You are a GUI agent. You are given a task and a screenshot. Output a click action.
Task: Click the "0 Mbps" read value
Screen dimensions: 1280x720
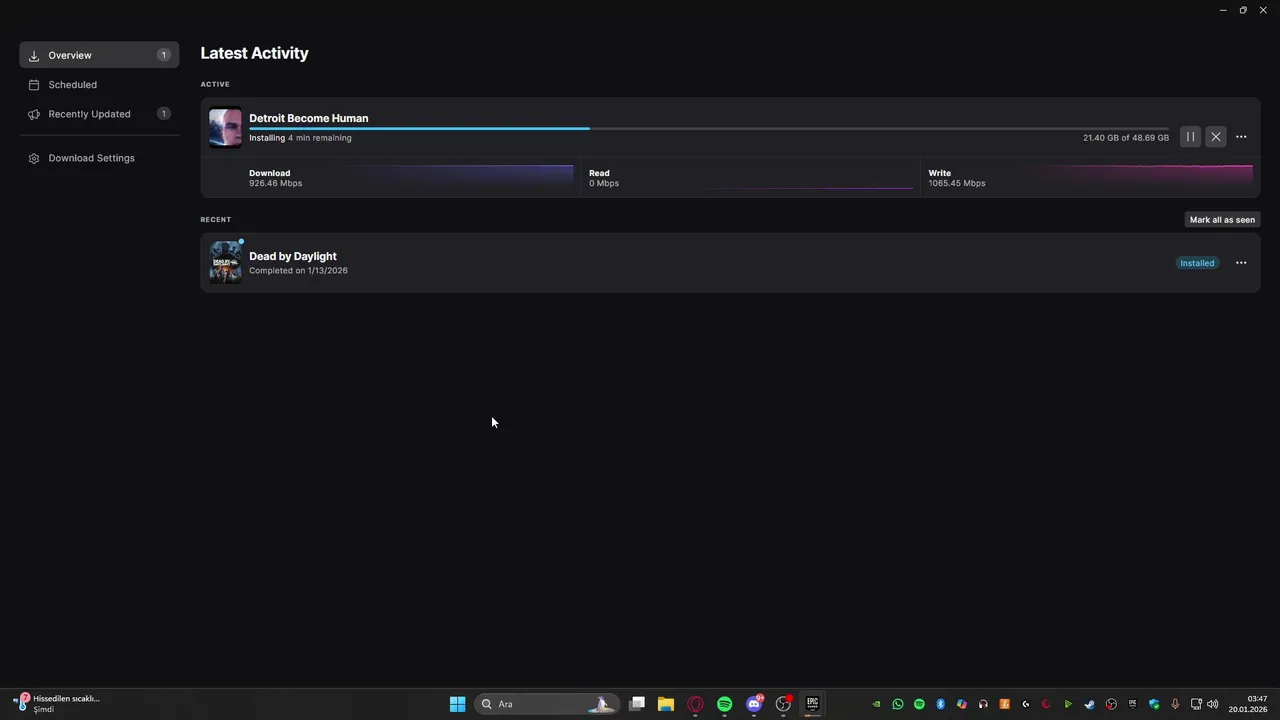coord(604,183)
